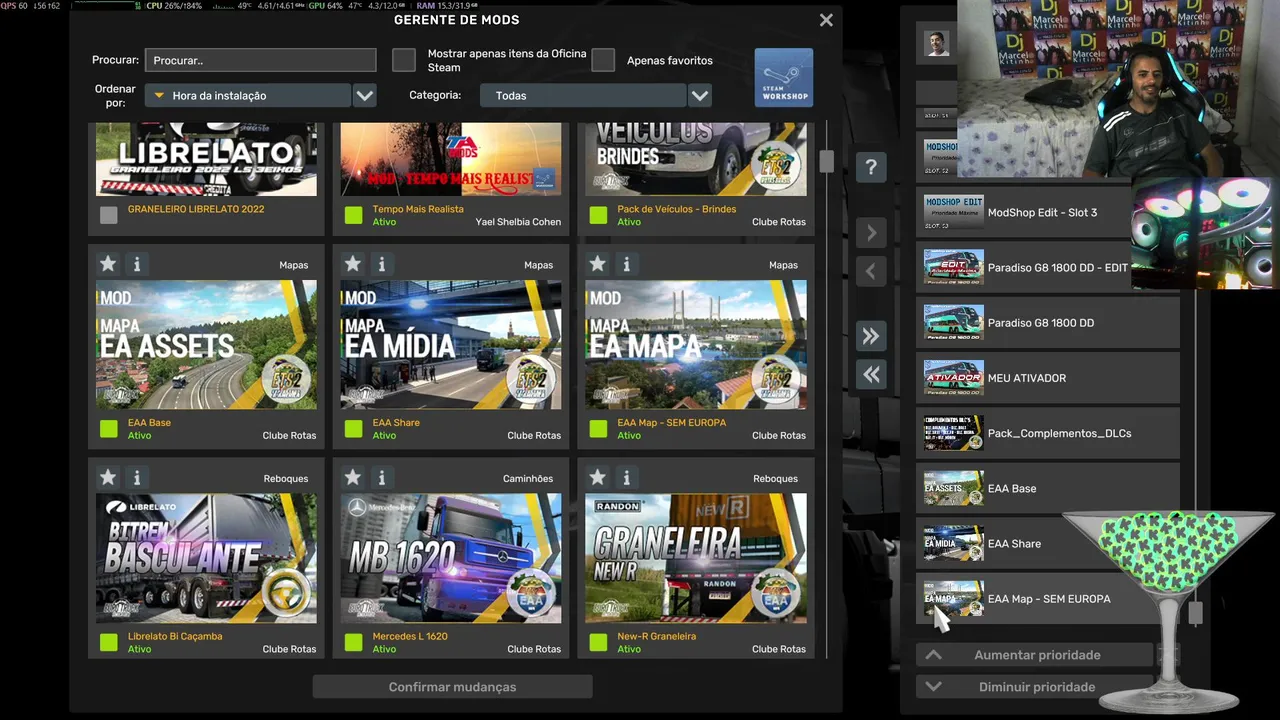Viewport: 1280px width, 720px height.
Task: Move selected mod to active list arrow
Action: click(x=871, y=233)
